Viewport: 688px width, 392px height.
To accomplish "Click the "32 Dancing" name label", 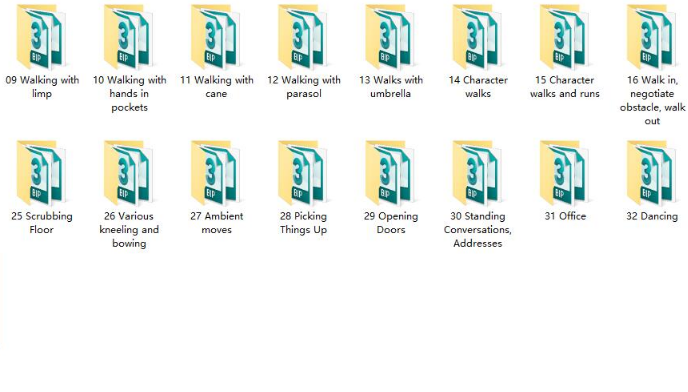I will pyautogui.click(x=652, y=216).
